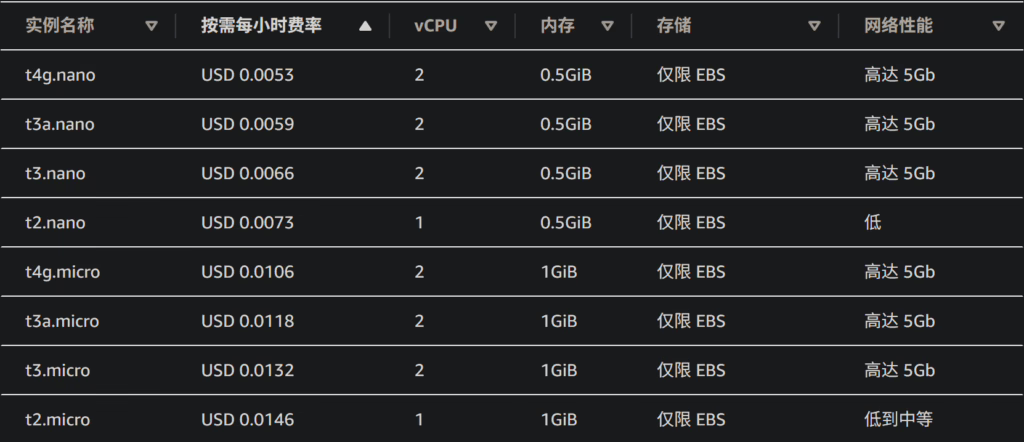The image size is (1024, 442).
Task: Click the 按需每小时费率 header text
Action: [261, 26]
